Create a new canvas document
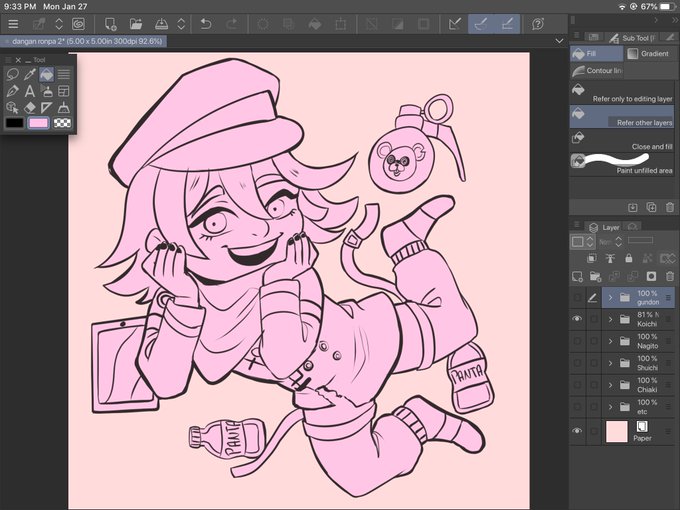The height and width of the screenshot is (510, 680). (111, 24)
